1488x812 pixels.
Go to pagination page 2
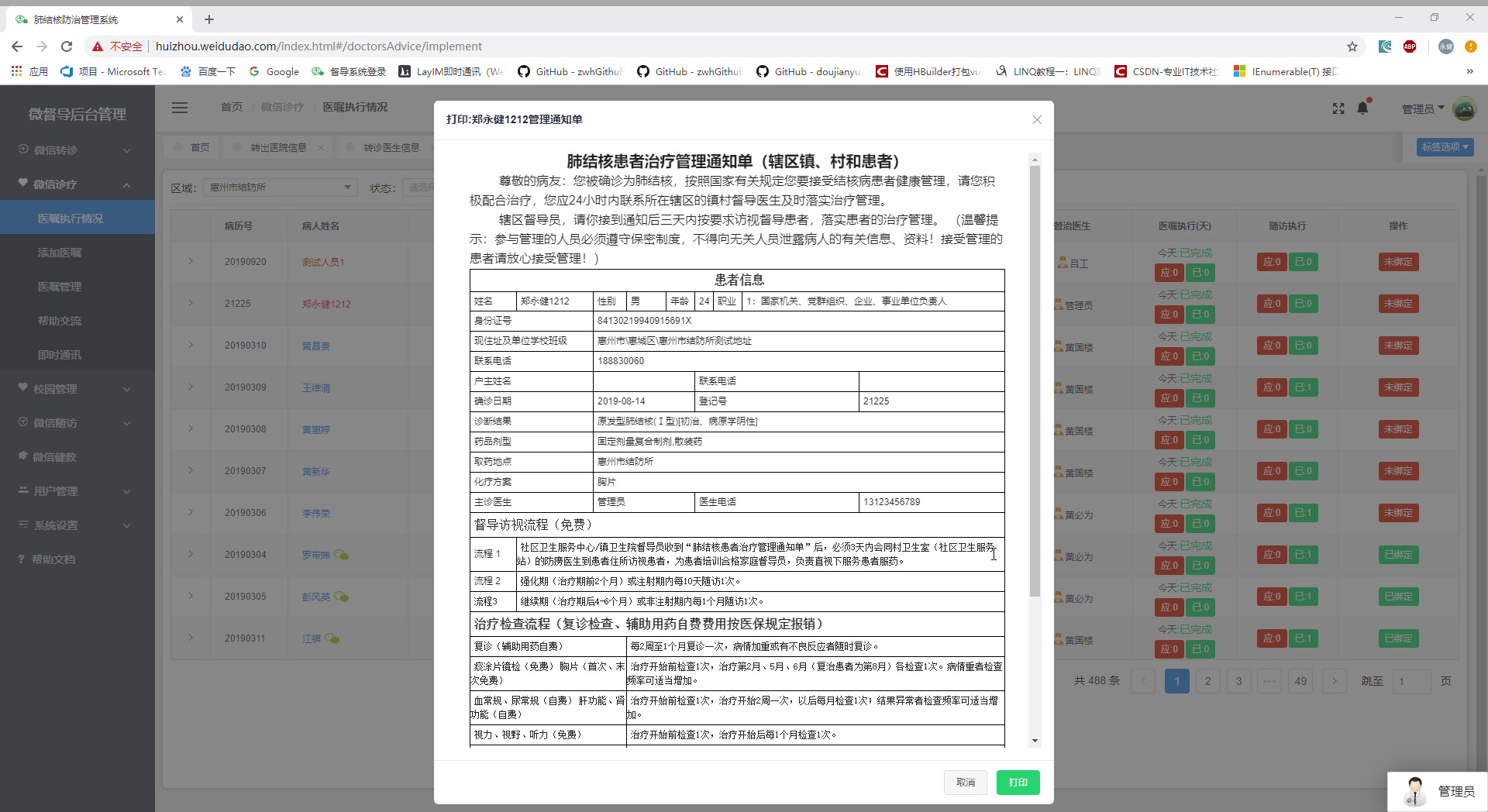click(x=1207, y=681)
